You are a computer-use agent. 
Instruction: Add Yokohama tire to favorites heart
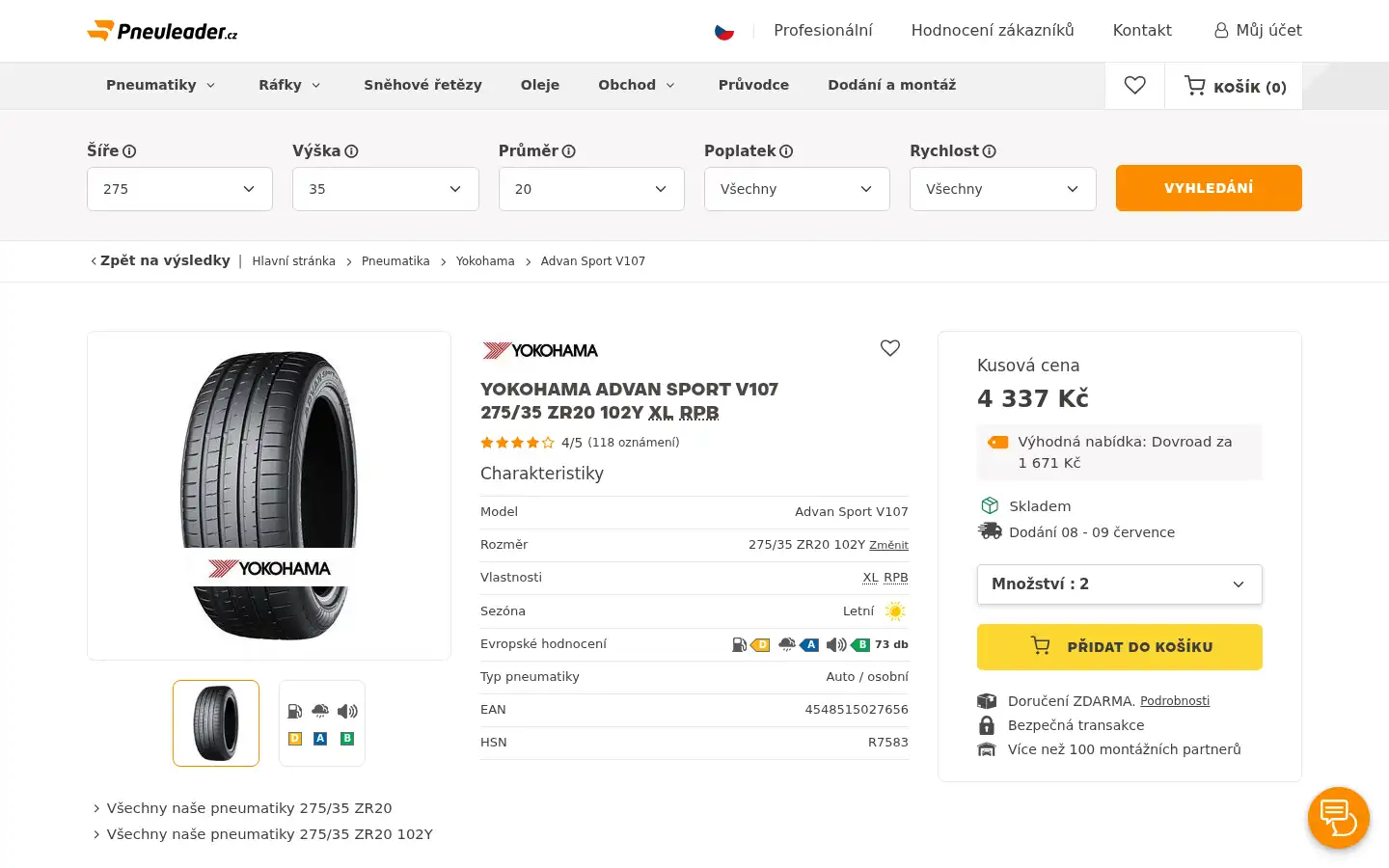coord(890,348)
